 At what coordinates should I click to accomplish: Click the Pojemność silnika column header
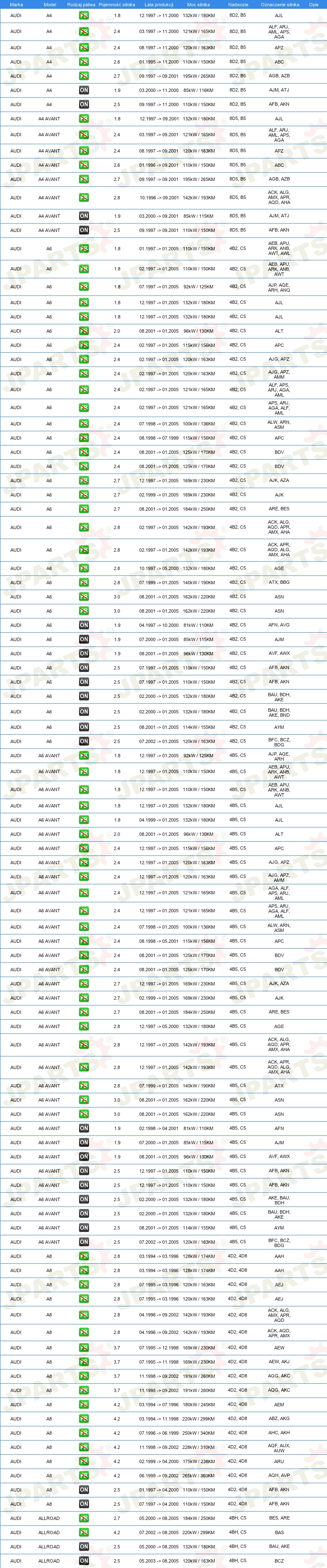117,4
